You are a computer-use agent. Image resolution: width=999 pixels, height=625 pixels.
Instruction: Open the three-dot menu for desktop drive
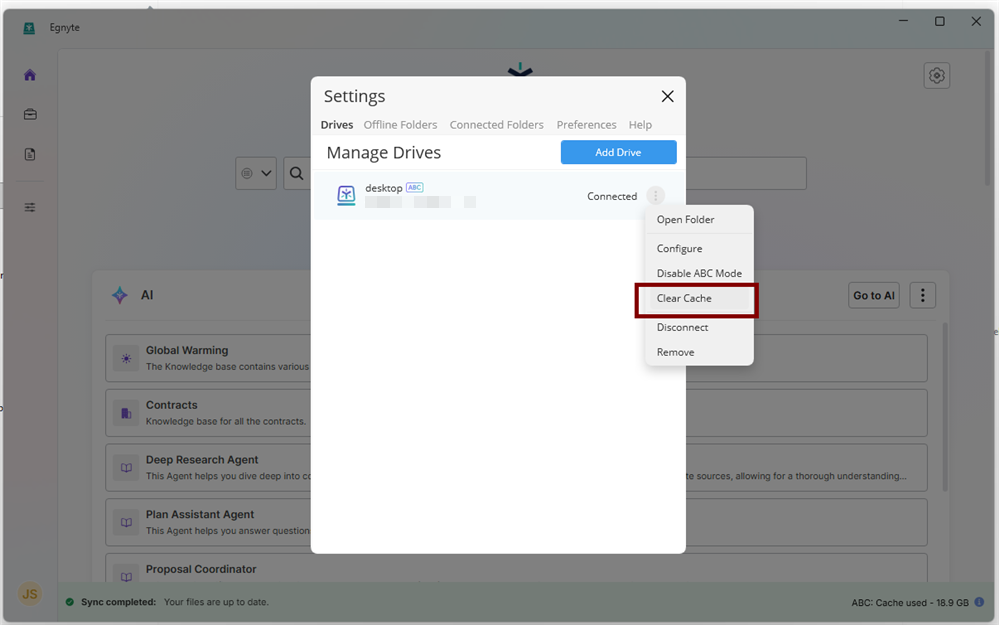(x=655, y=196)
